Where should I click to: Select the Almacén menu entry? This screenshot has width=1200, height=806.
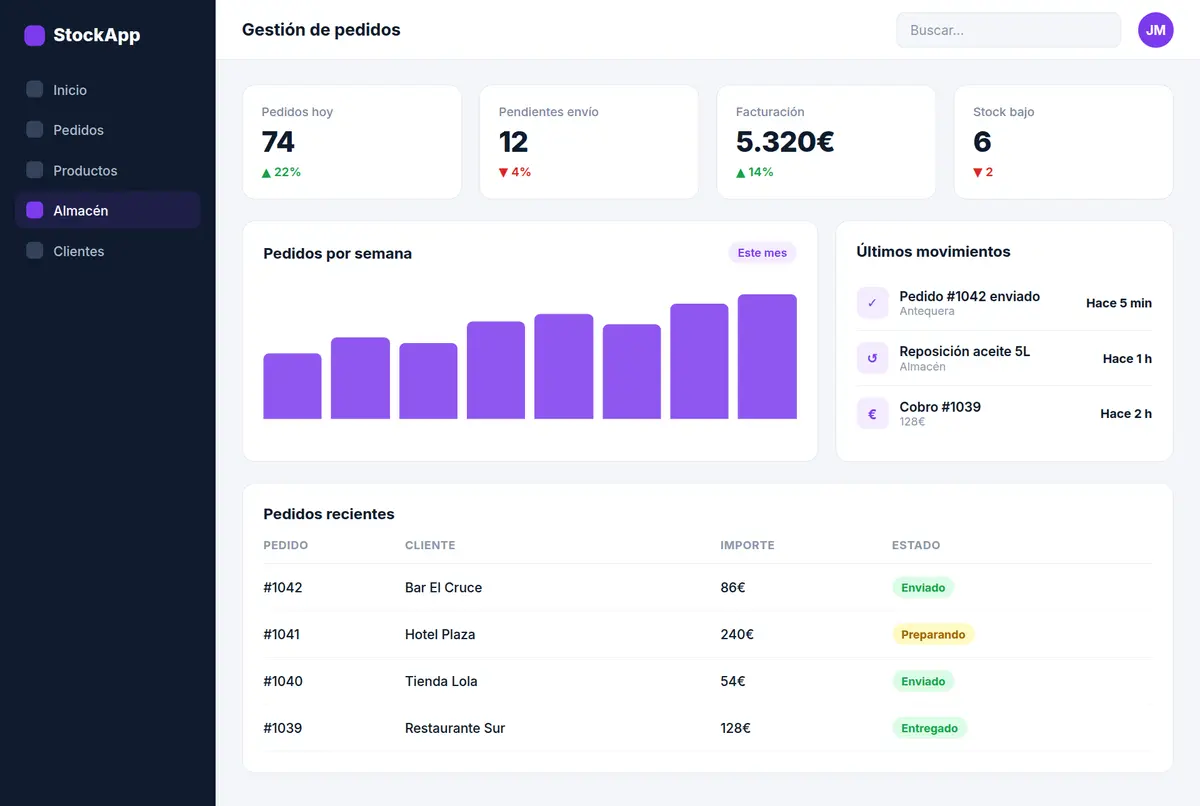click(108, 210)
